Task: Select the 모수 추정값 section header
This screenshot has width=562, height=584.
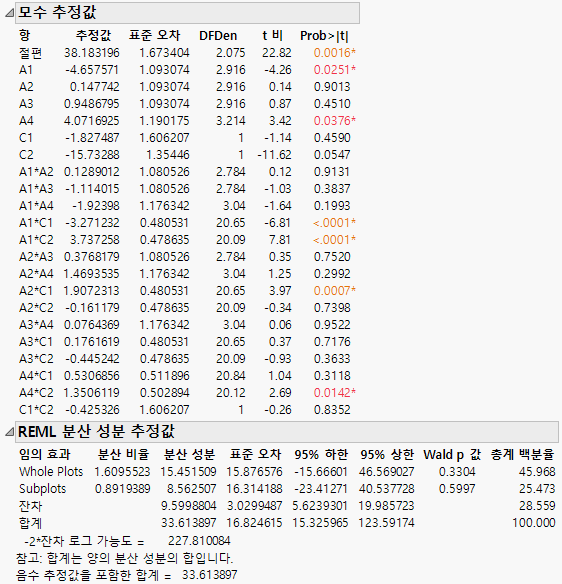Action: pyautogui.click(x=187, y=13)
